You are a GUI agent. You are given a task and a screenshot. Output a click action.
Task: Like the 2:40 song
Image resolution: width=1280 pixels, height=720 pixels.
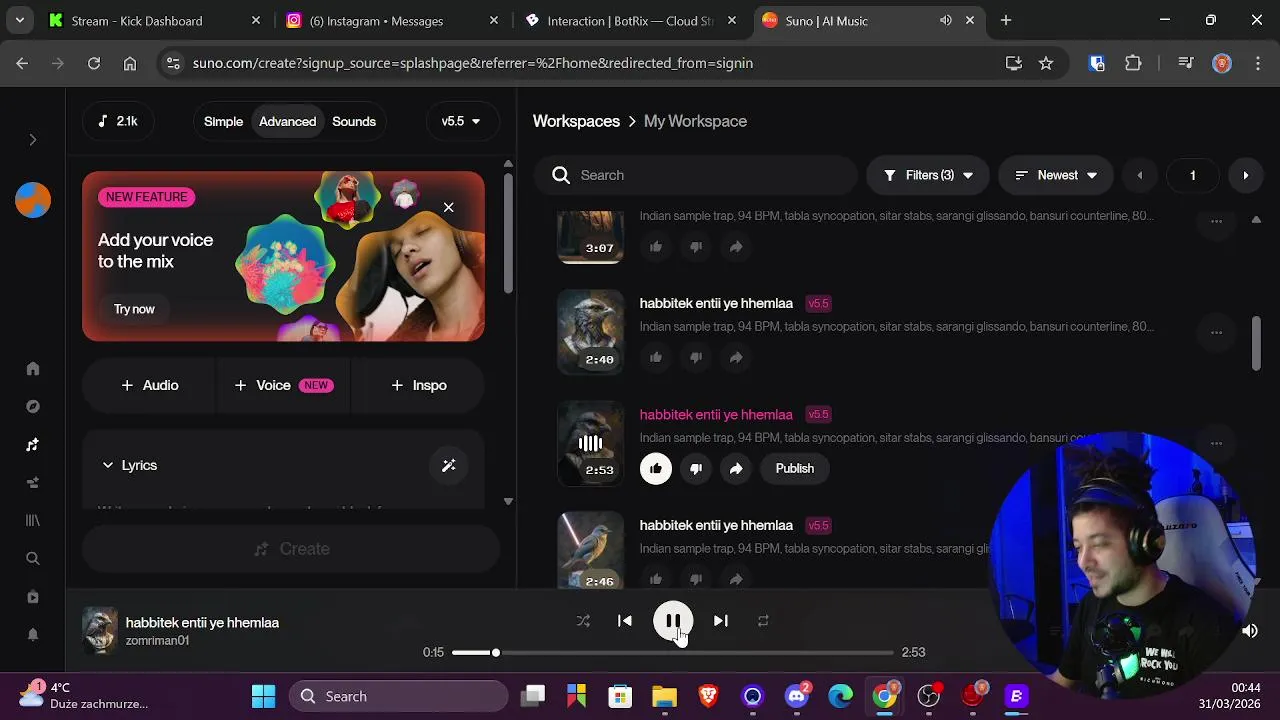coord(656,357)
